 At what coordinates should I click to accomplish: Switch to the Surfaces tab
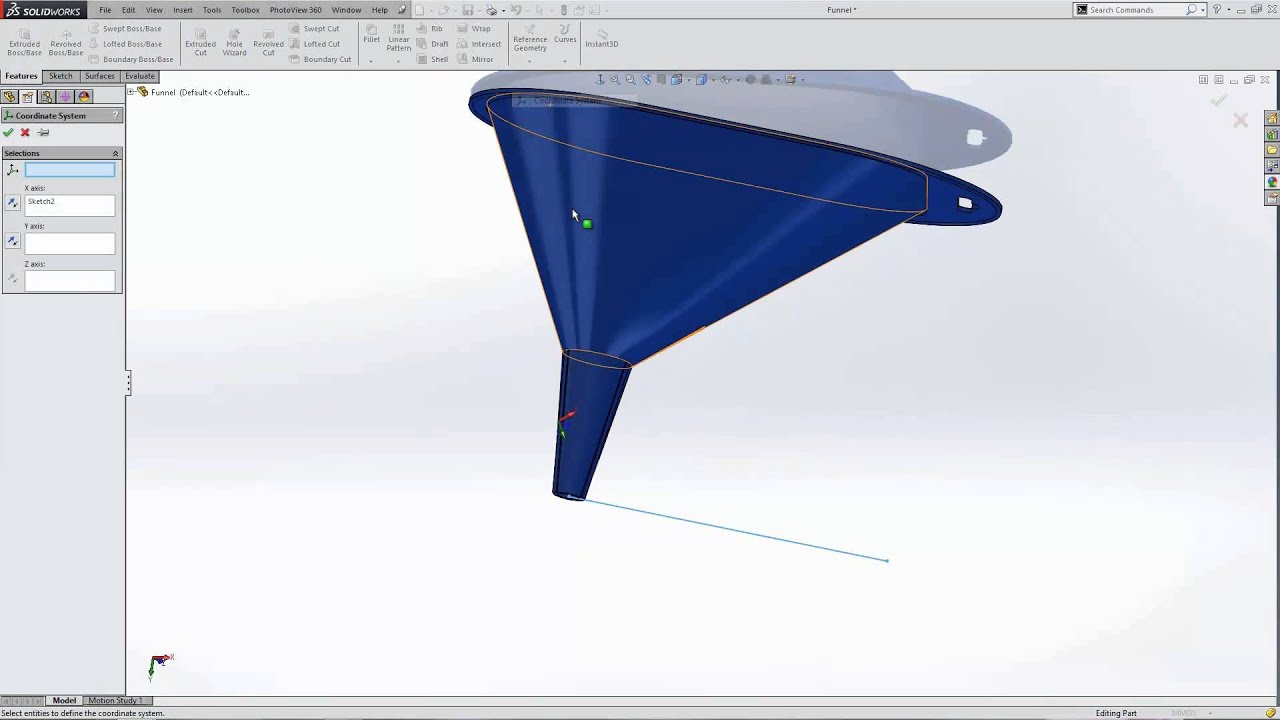pos(100,76)
